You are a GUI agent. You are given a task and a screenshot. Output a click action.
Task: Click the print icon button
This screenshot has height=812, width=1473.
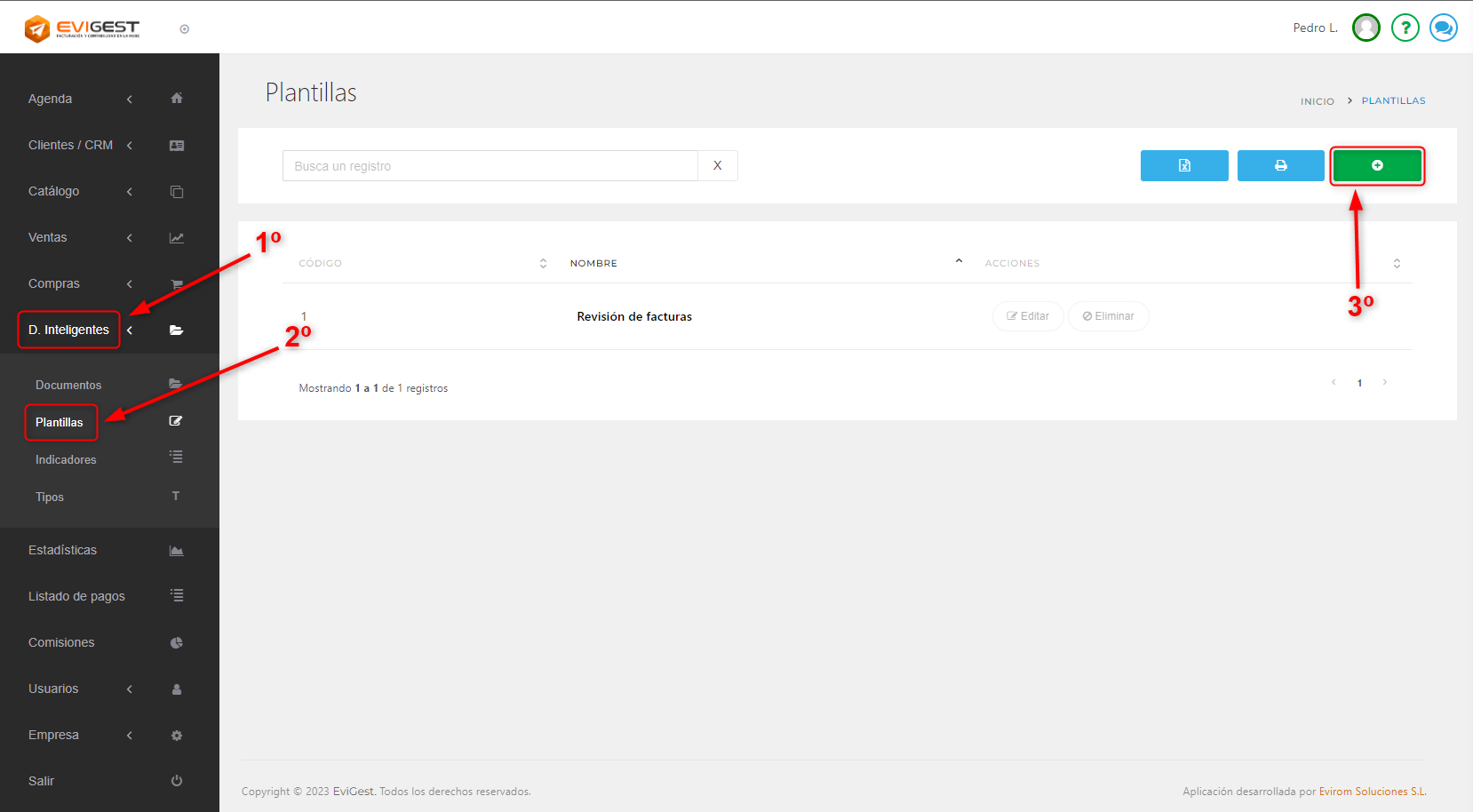click(x=1280, y=165)
